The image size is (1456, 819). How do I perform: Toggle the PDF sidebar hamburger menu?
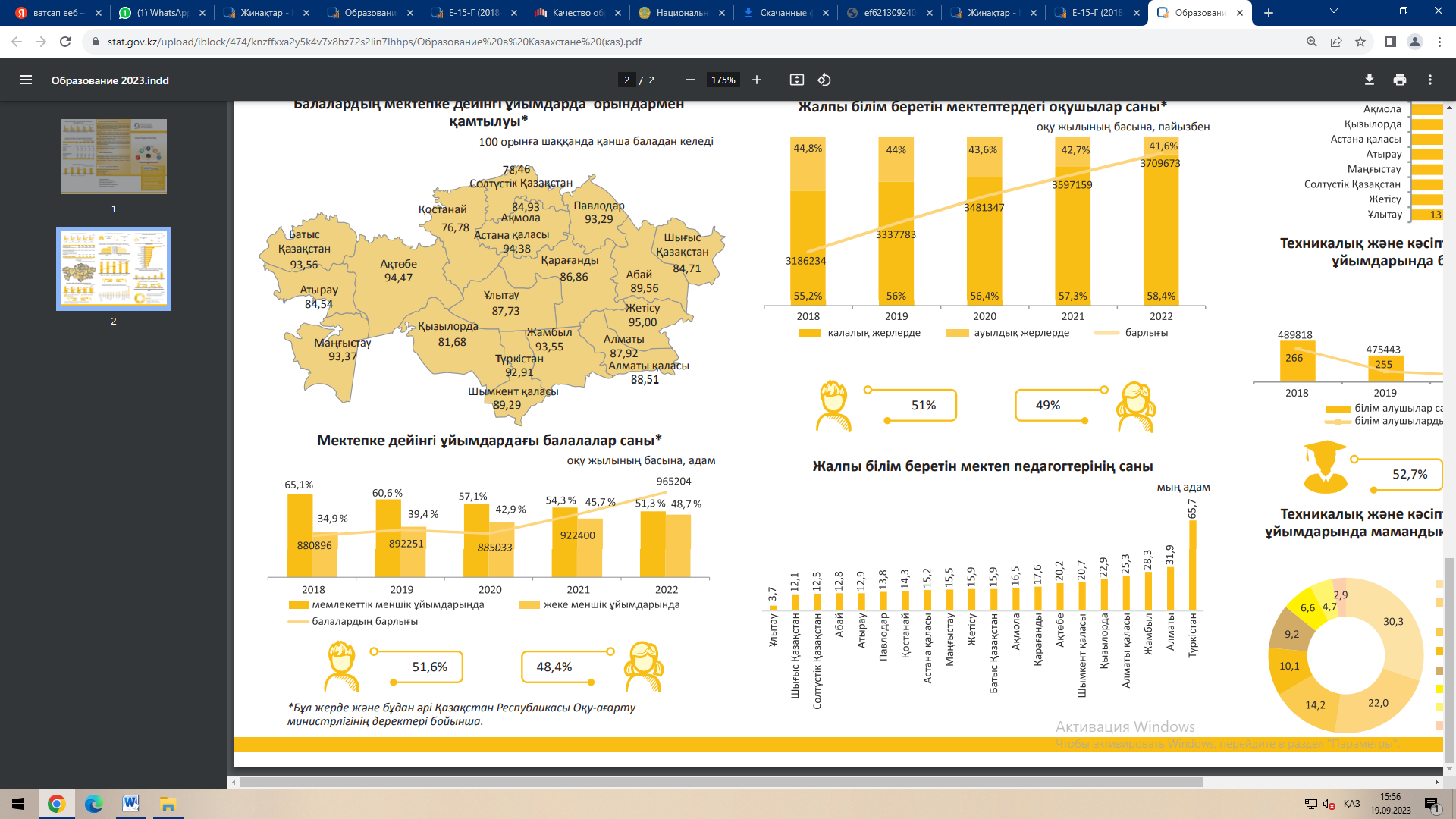[x=26, y=80]
